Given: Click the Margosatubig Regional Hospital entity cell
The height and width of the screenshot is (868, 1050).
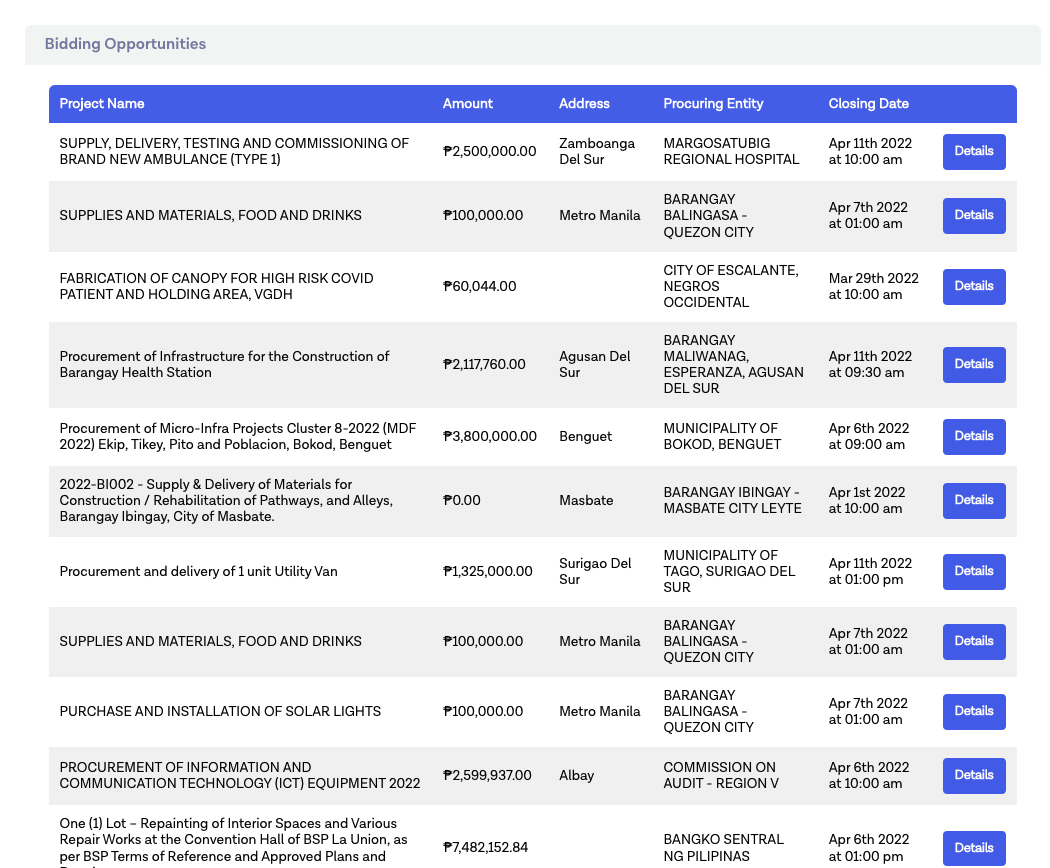Looking at the screenshot, I should 731,152.
